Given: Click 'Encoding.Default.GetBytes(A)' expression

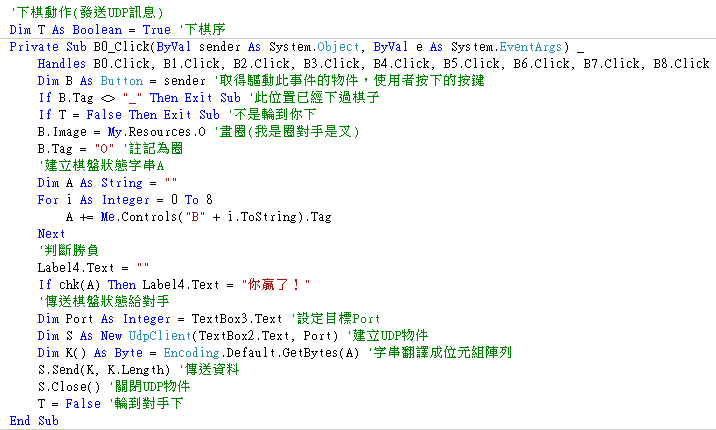Looking at the screenshot, I should [261, 353].
